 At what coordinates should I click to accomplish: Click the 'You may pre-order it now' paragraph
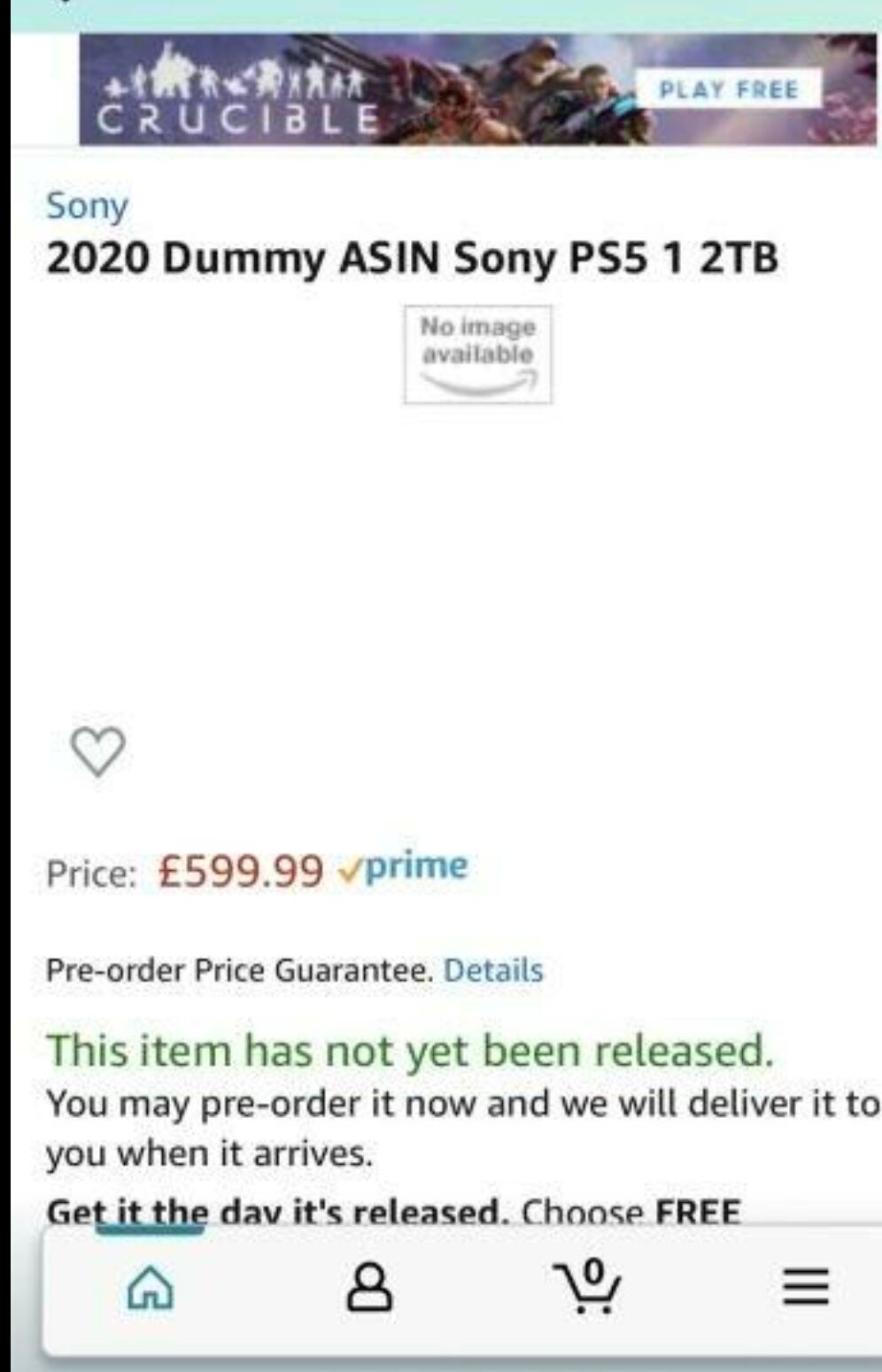pyautogui.click(x=462, y=1128)
